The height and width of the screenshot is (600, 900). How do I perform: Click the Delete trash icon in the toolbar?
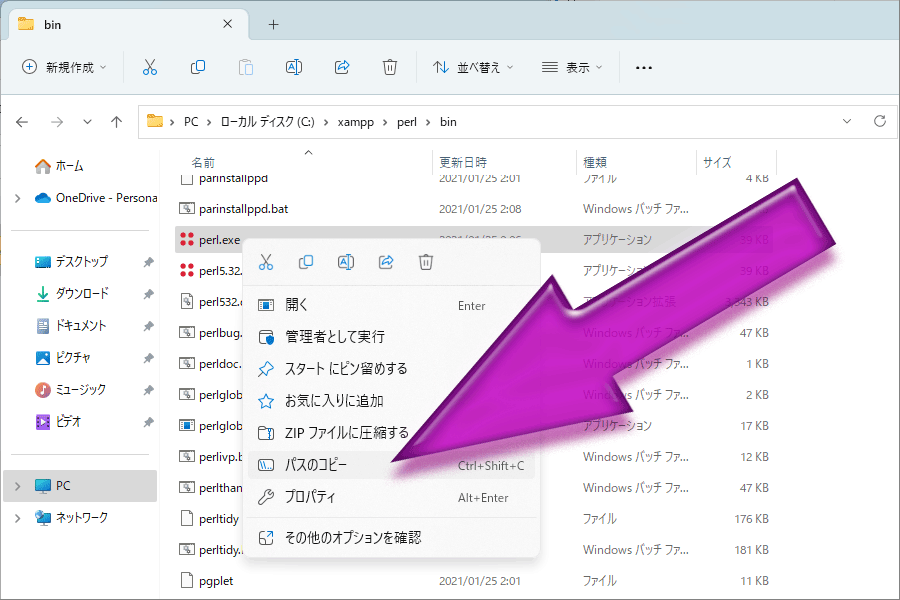(390, 67)
